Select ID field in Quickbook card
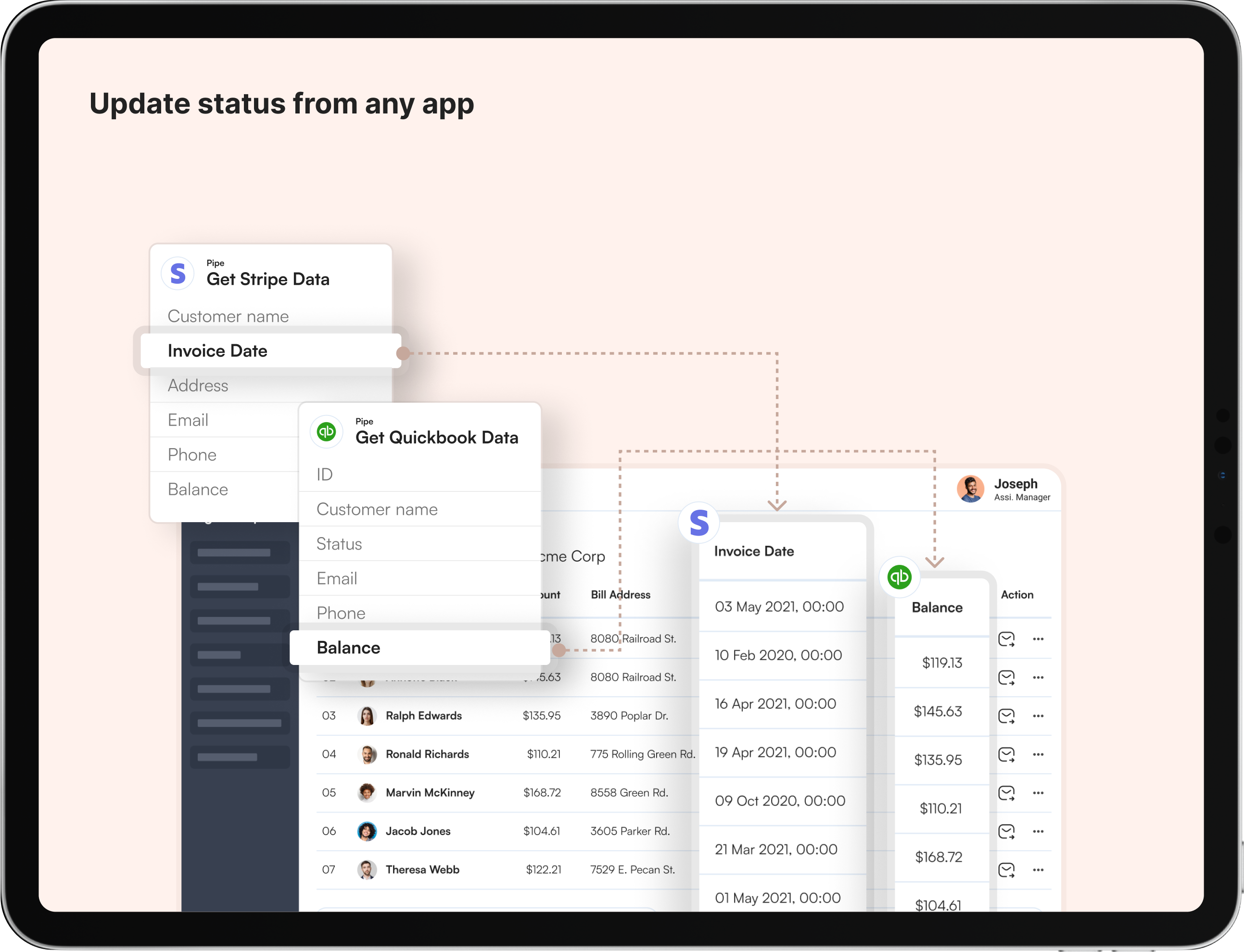The width and height of the screenshot is (1244, 952). tap(420, 475)
